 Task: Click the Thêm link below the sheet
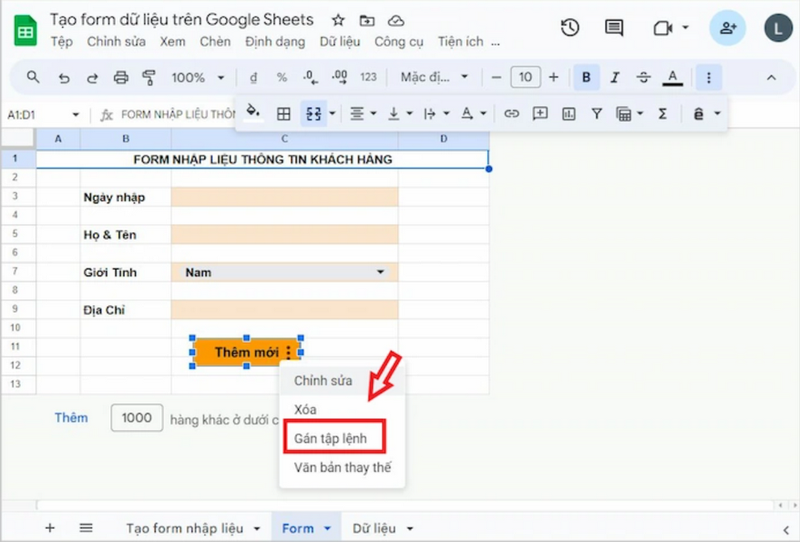[x=72, y=418]
